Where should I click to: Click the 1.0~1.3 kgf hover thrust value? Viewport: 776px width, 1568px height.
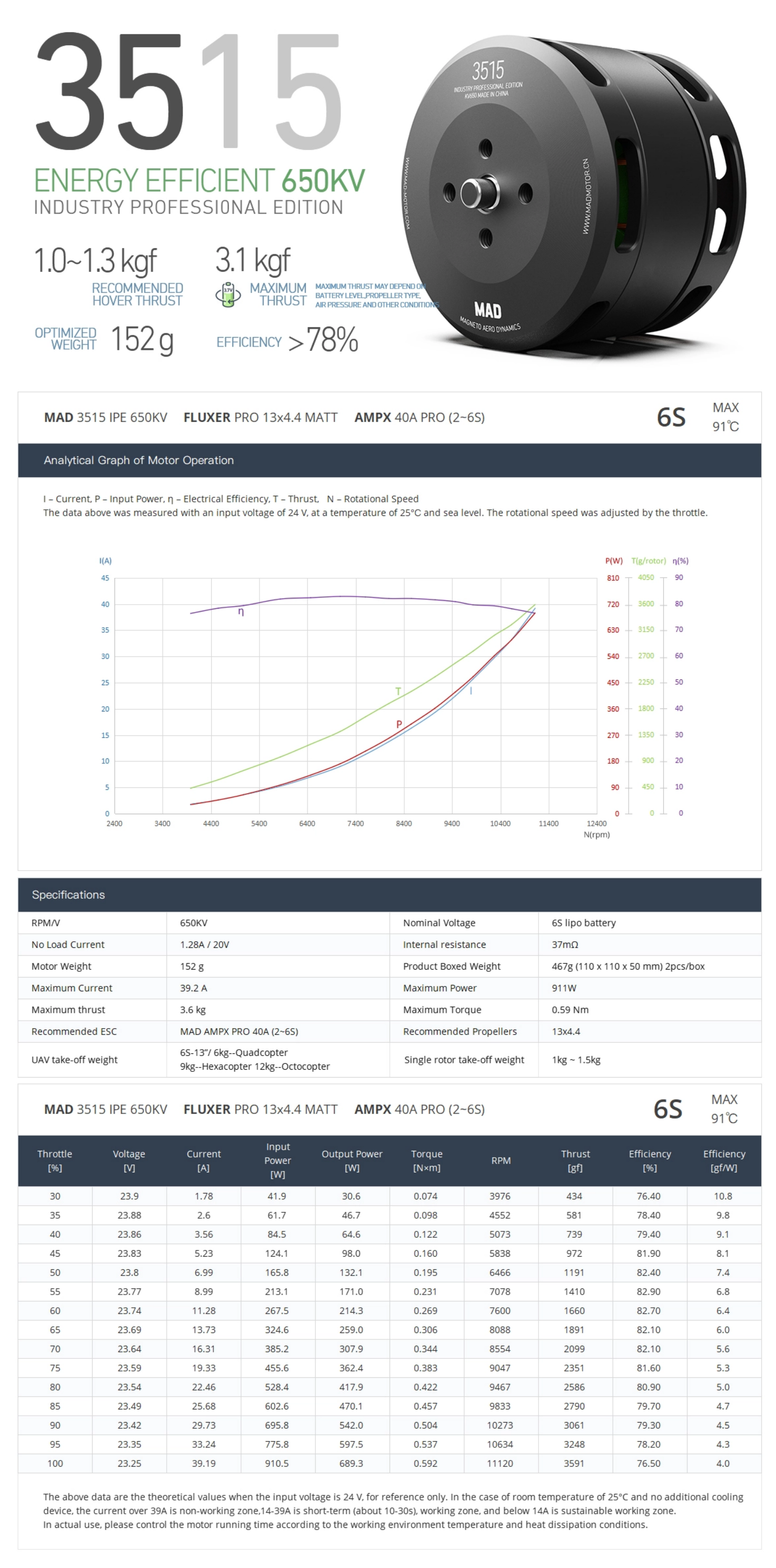click(95, 262)
